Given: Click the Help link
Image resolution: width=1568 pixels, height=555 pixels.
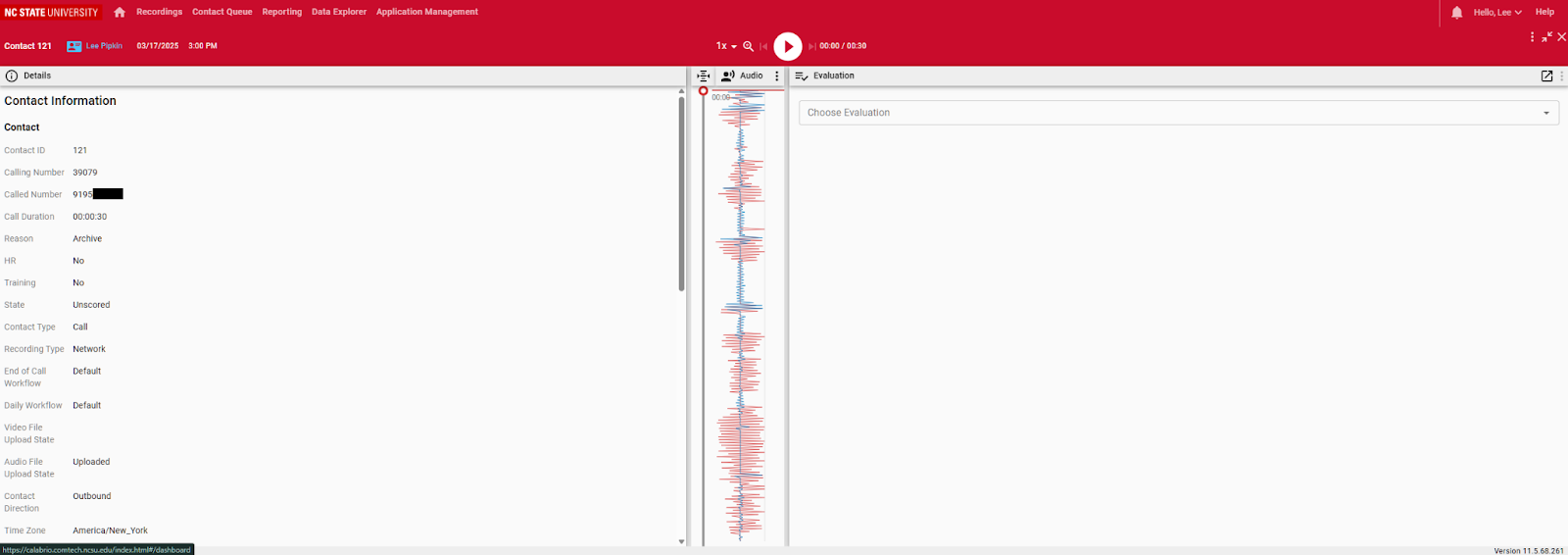Looking at the screenshot, I should [1544, 12].
